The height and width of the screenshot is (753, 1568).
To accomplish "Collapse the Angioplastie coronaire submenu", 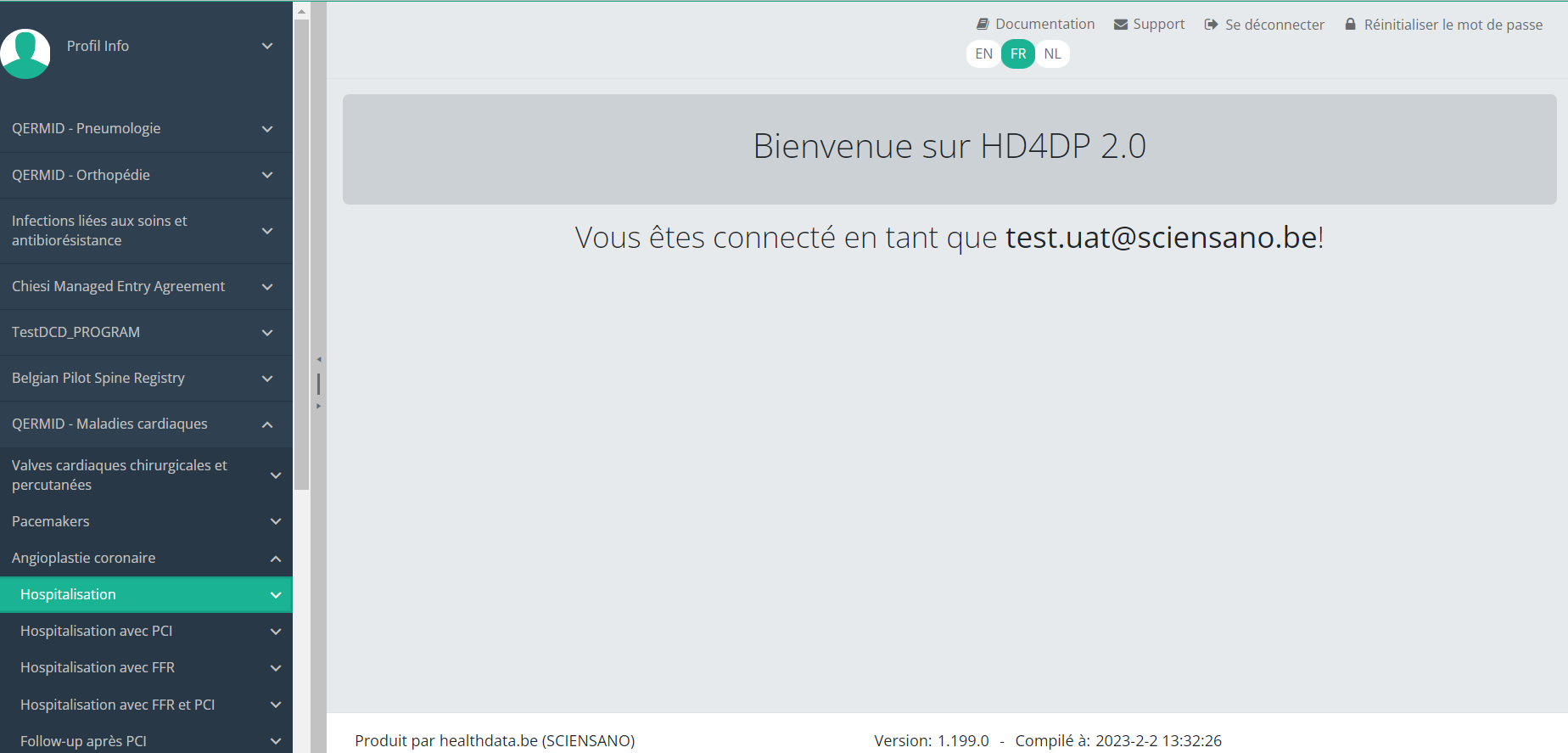I will click(x=275, y=559).
